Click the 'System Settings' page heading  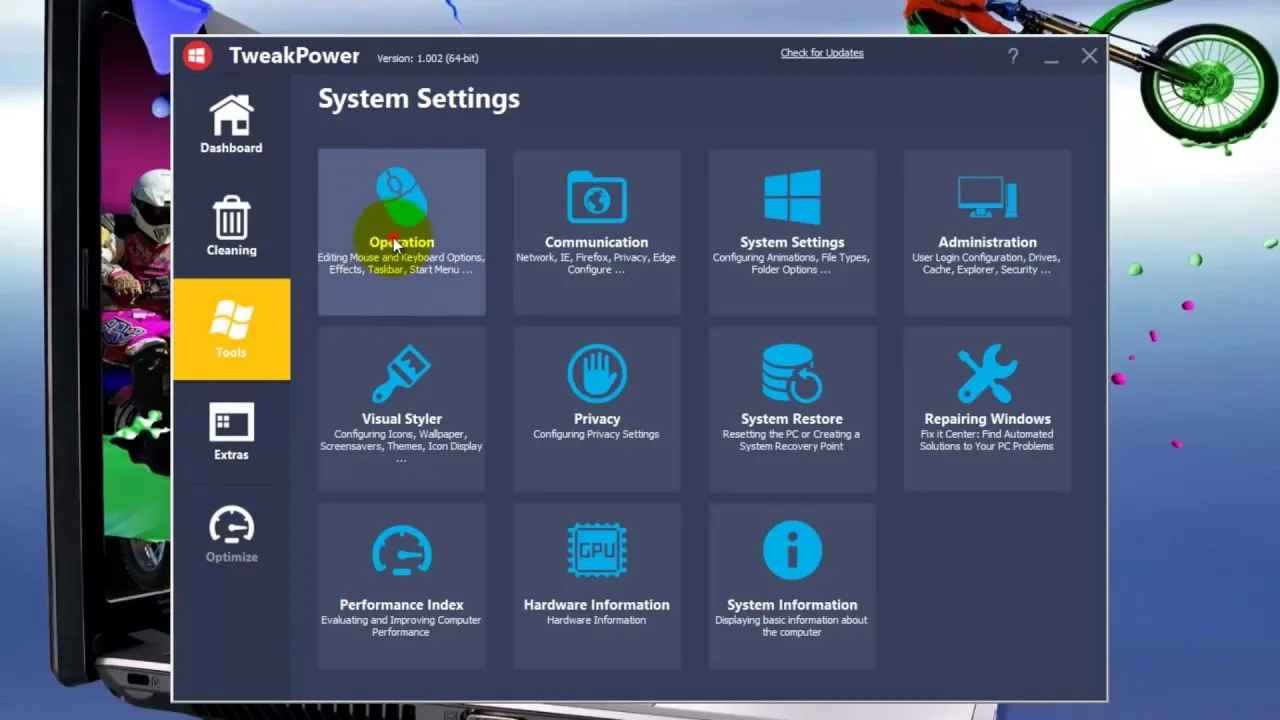point(419,99)
